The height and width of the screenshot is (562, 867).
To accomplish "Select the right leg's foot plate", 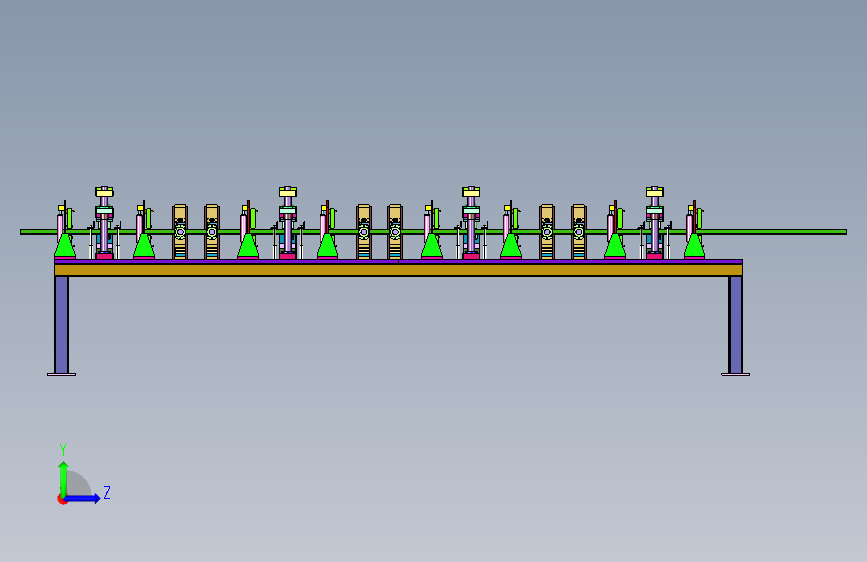I will (735, 374).
